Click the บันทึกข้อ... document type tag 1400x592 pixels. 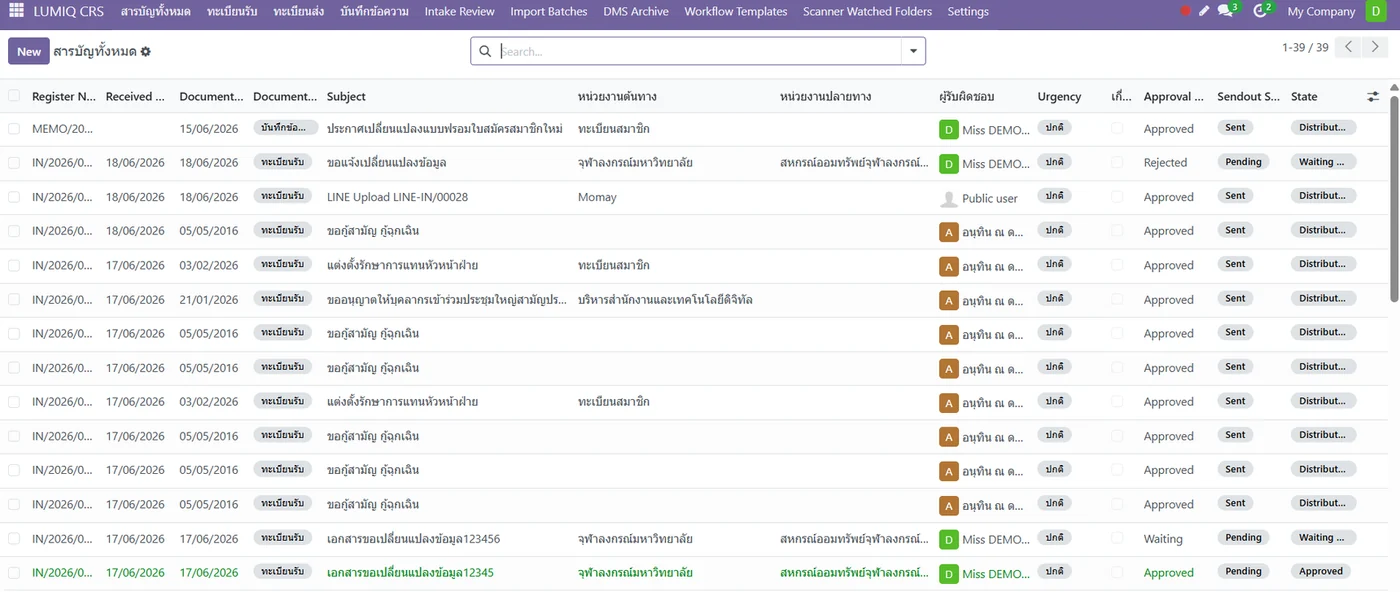tap(286, 128)
